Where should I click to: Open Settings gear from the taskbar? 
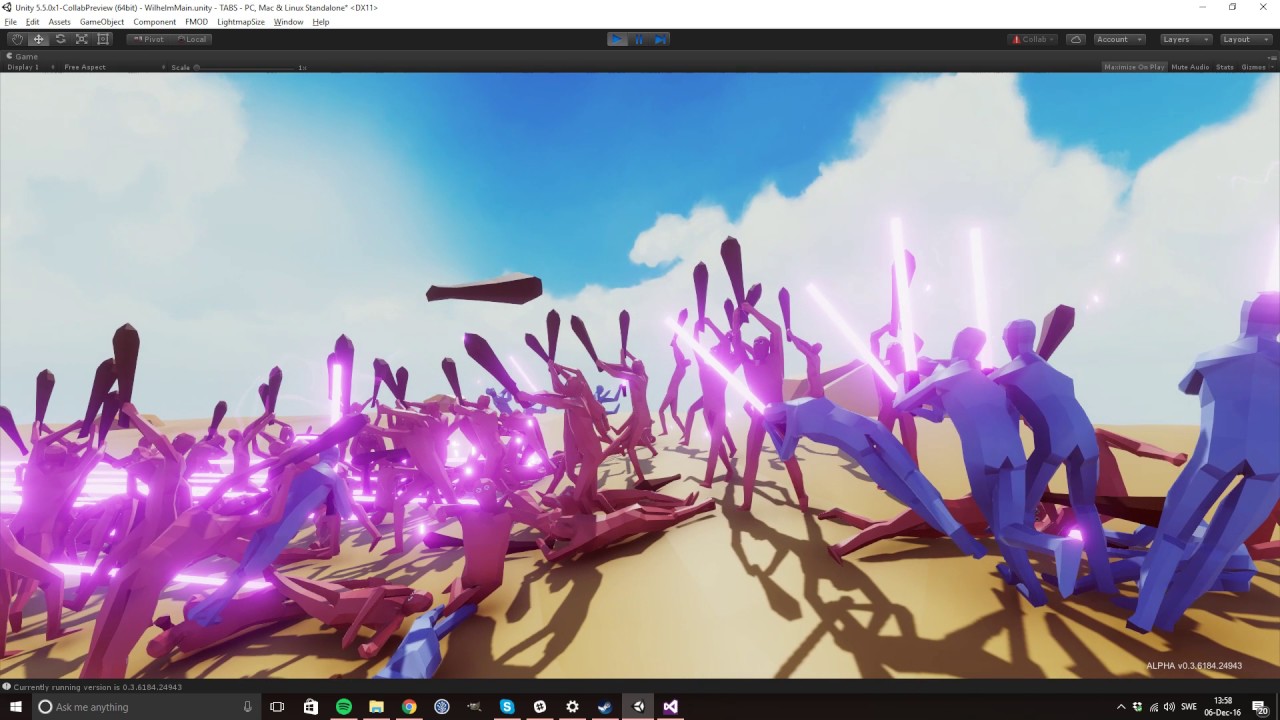(572, 706)
